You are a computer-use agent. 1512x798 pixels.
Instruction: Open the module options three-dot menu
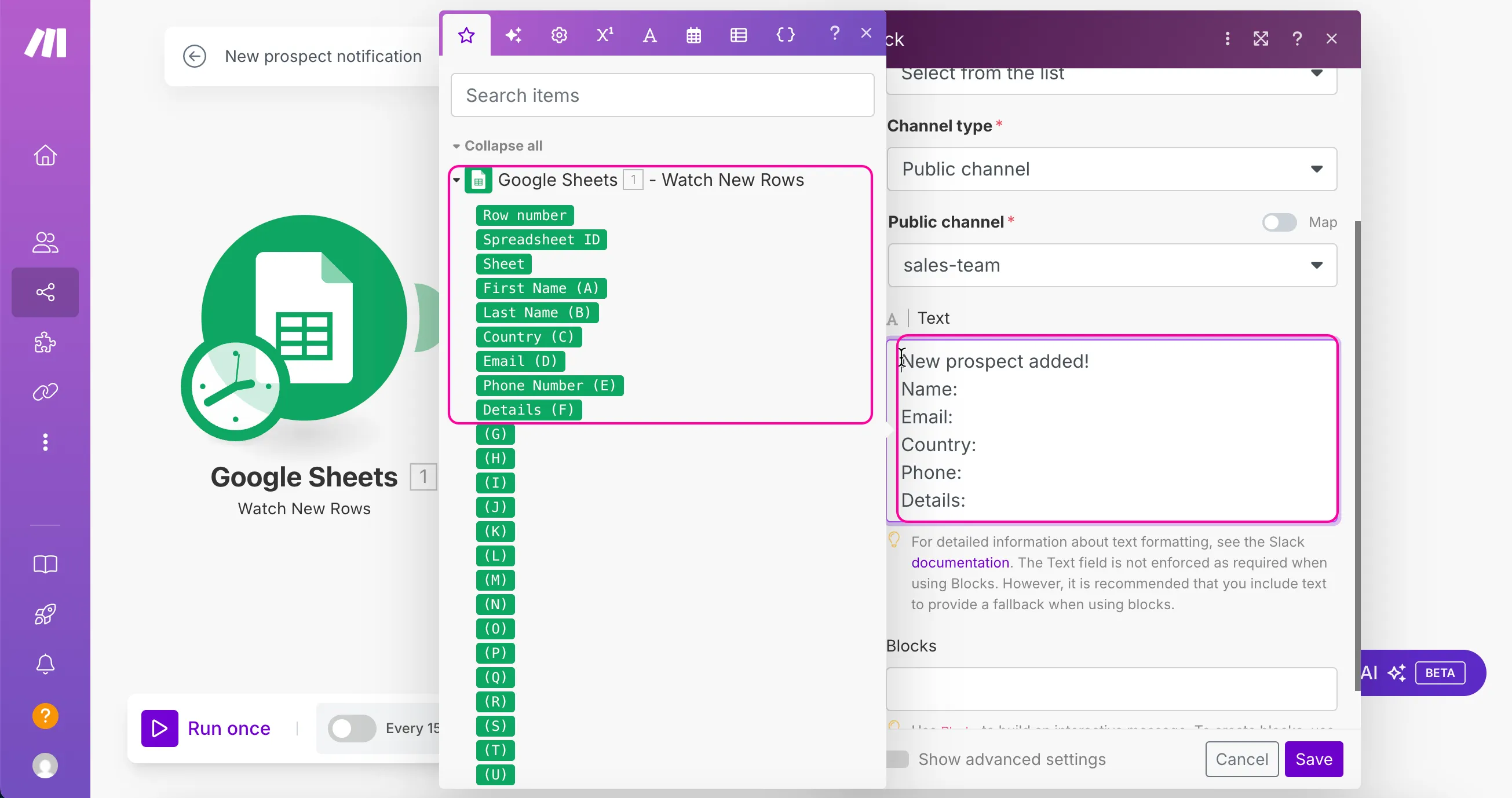pos(1228,39)
